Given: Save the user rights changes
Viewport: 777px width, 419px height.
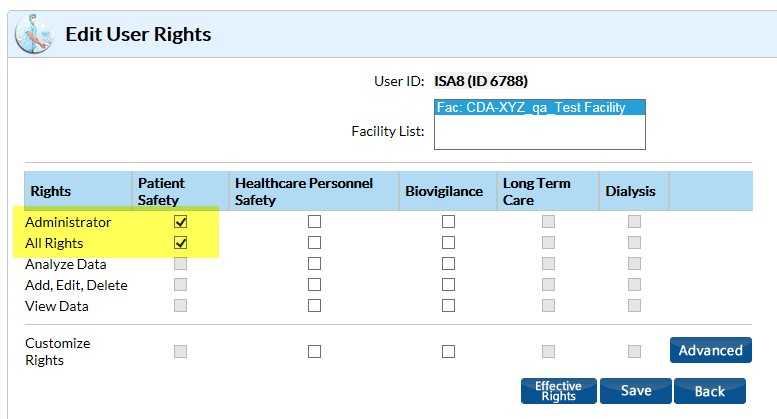Looking at the screenshot, I should [x=635, y=391].
